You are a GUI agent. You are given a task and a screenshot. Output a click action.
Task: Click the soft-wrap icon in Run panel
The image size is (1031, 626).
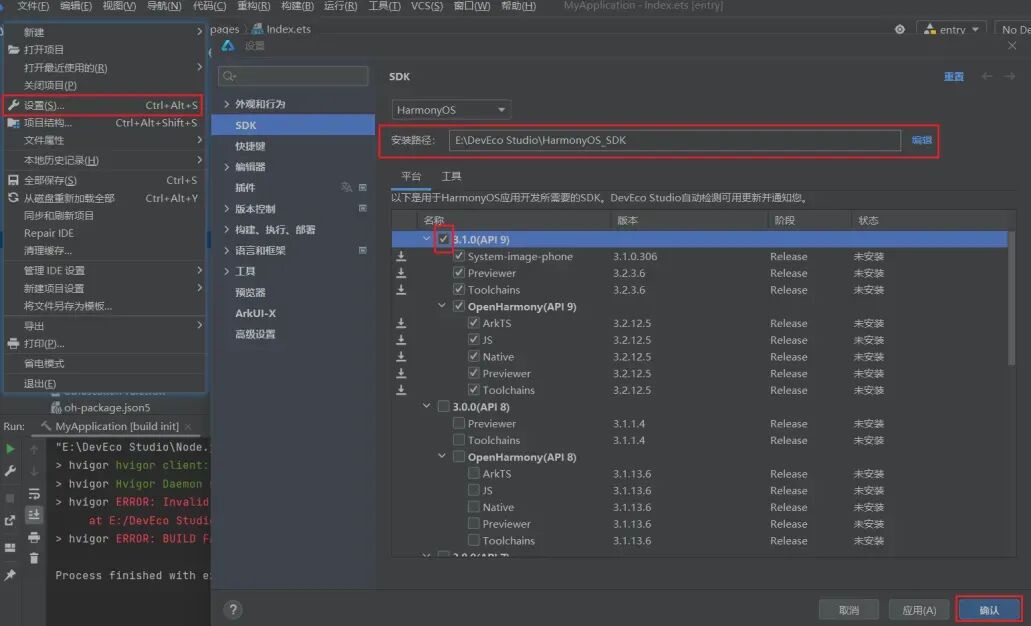(x=34, y=493)
